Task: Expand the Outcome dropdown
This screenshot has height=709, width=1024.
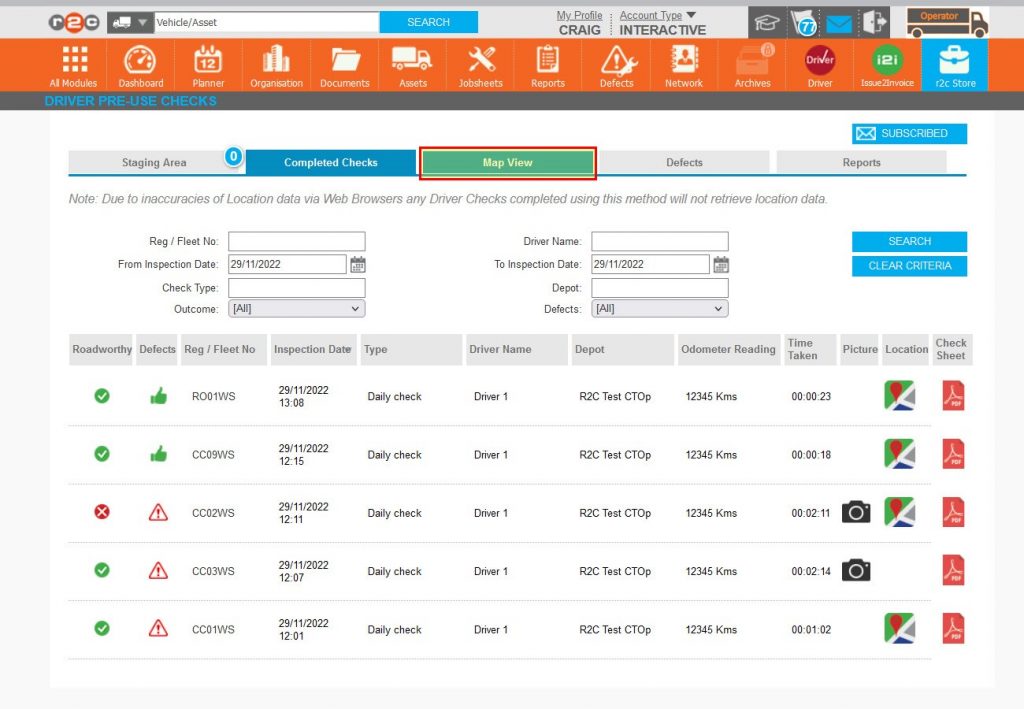Action: [296, 309]
